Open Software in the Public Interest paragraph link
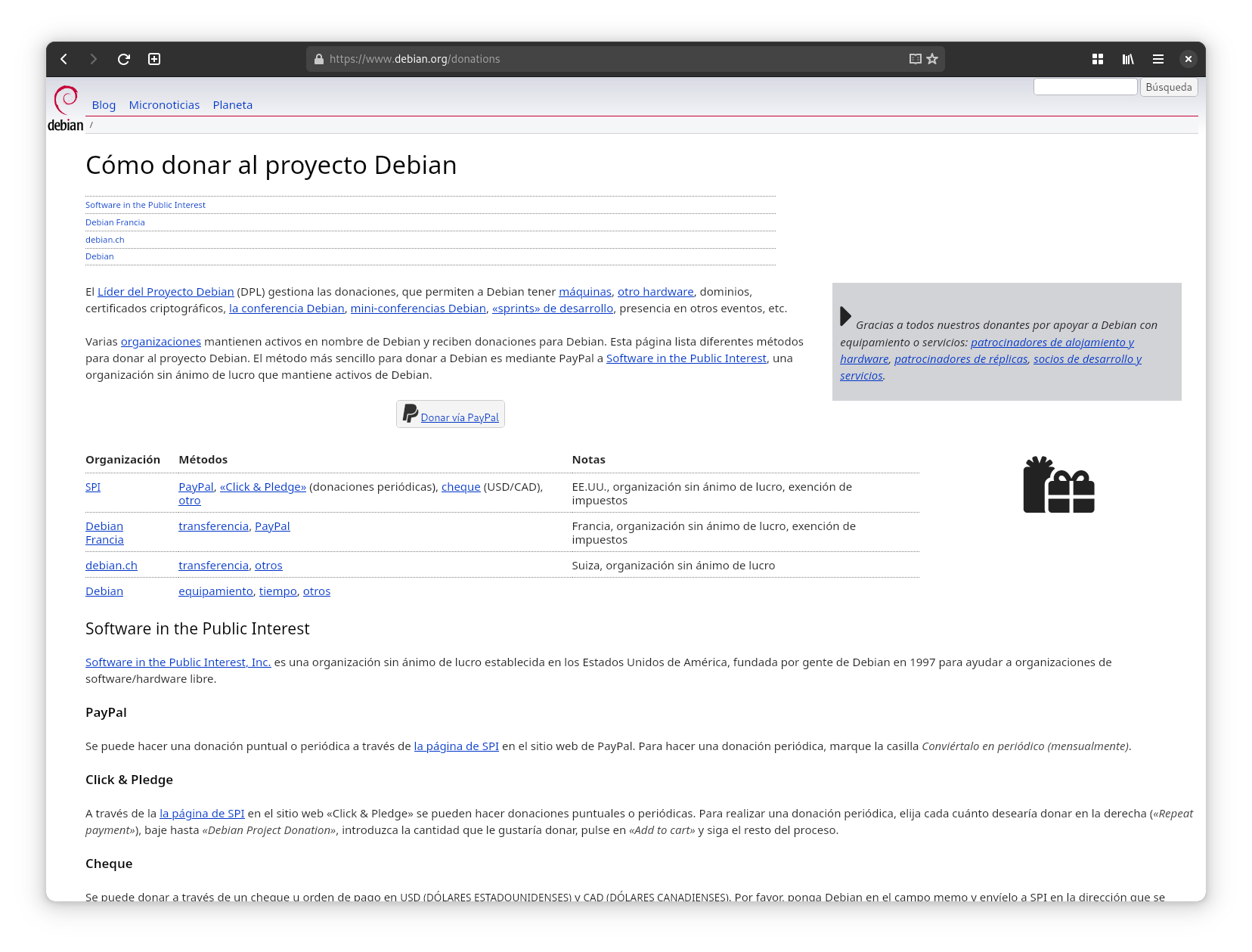This screenshot has width=1252, height=952. click(686, 358)
